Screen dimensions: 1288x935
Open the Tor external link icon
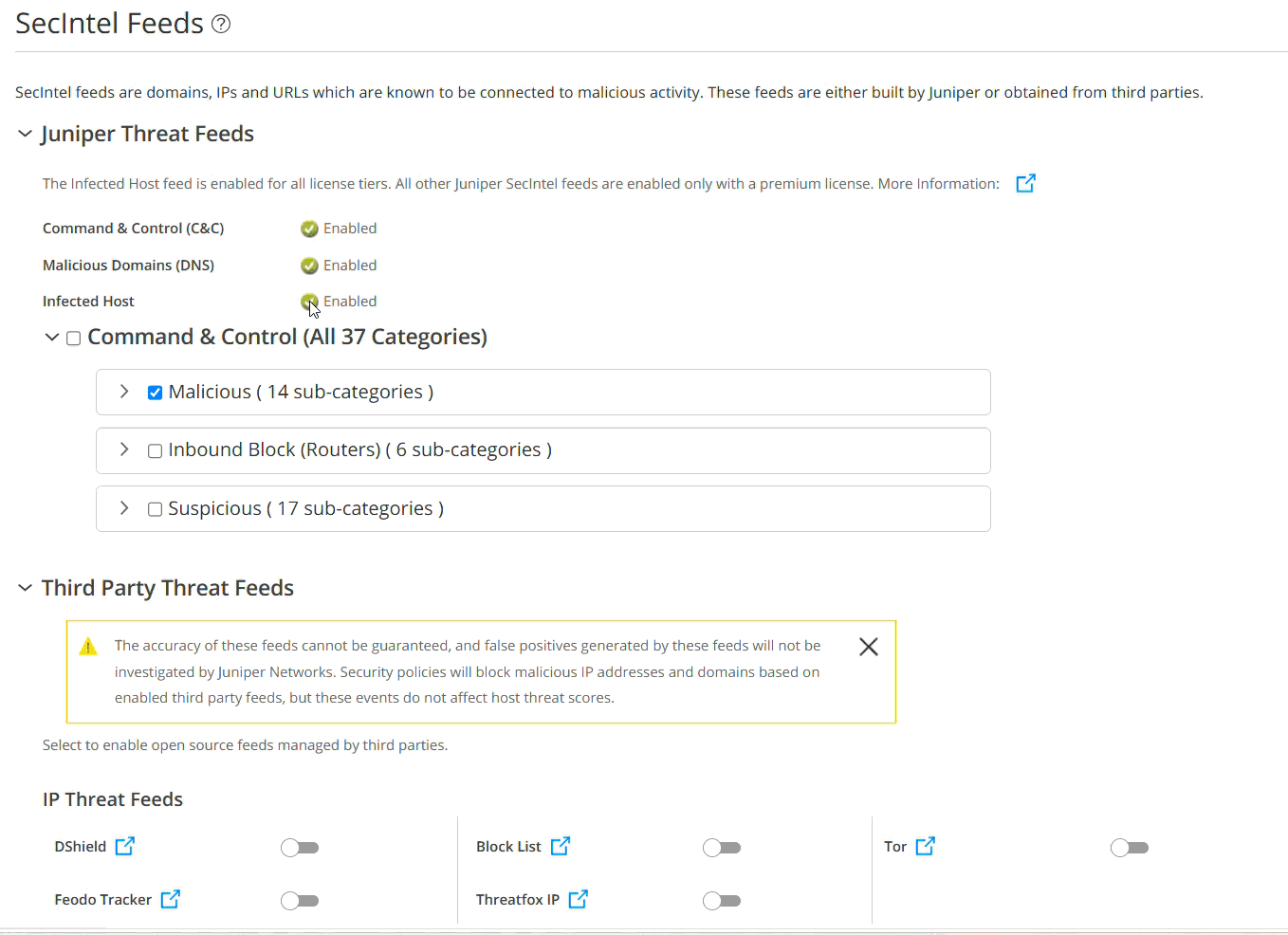click(x=926, y=846)
